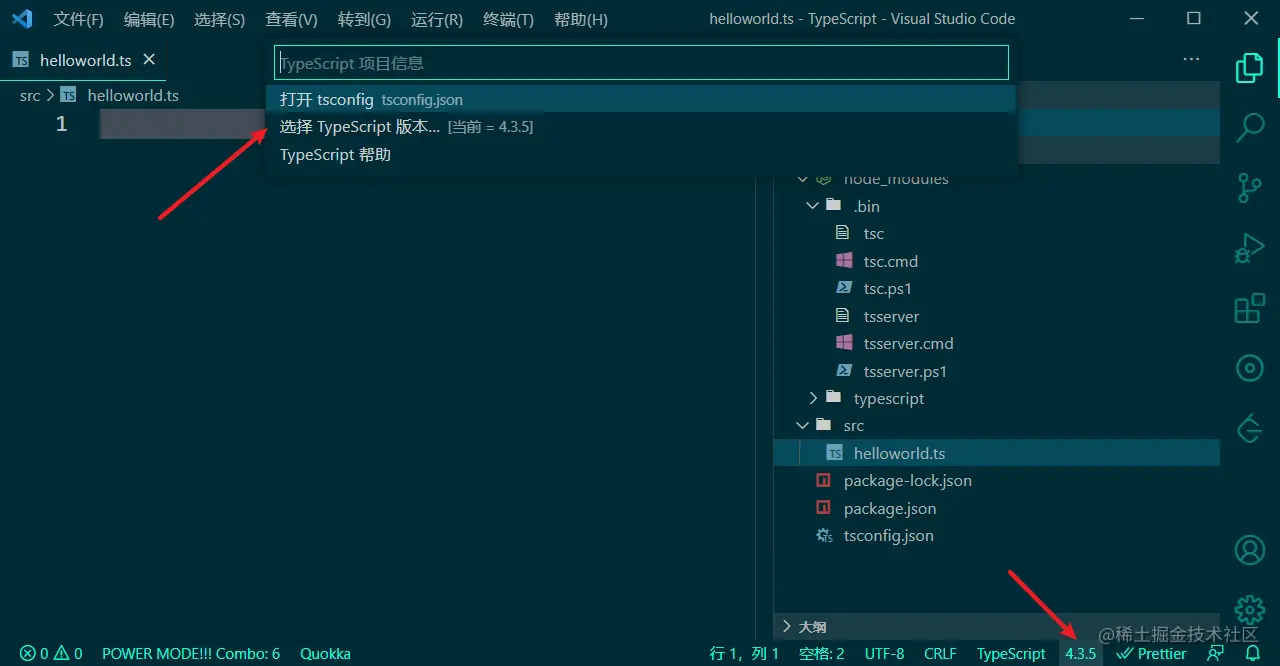
Task: Click the tsserver.cmd Windows file icon
Action: pos(844,343)
